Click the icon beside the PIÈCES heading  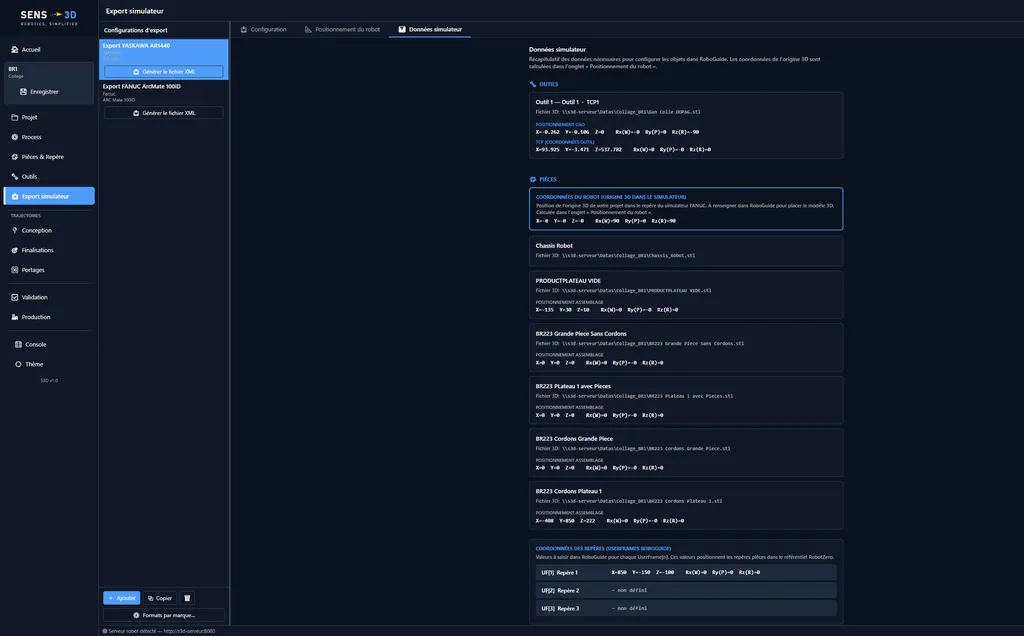pos(533,179)
